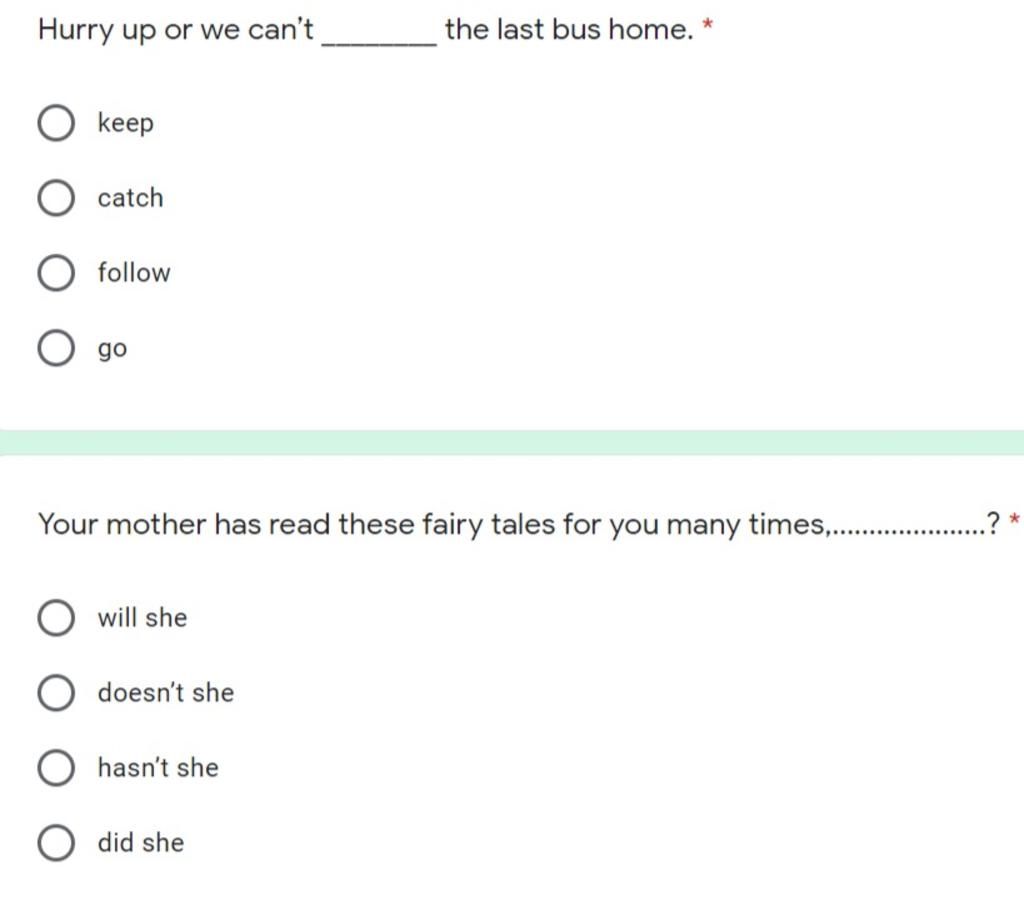Choose the 'catch' radio circle
The height and width of the screenshot is (915, 1024).
56,198
